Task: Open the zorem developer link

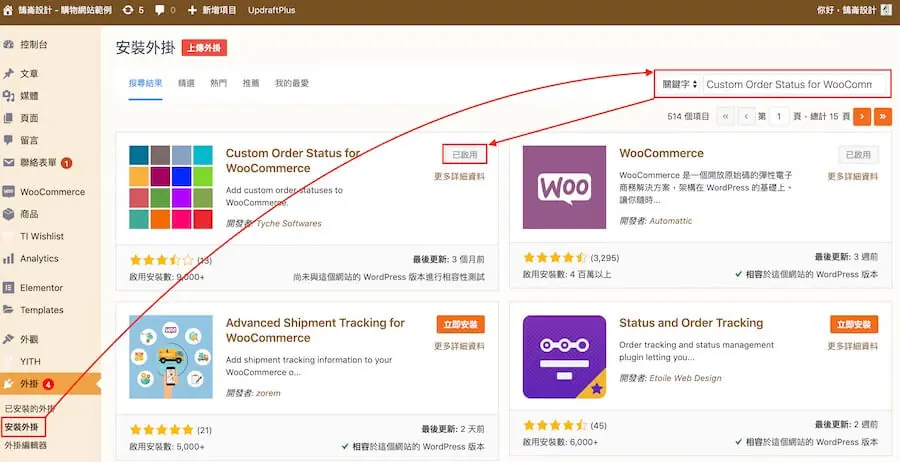Action: point(268,393)
